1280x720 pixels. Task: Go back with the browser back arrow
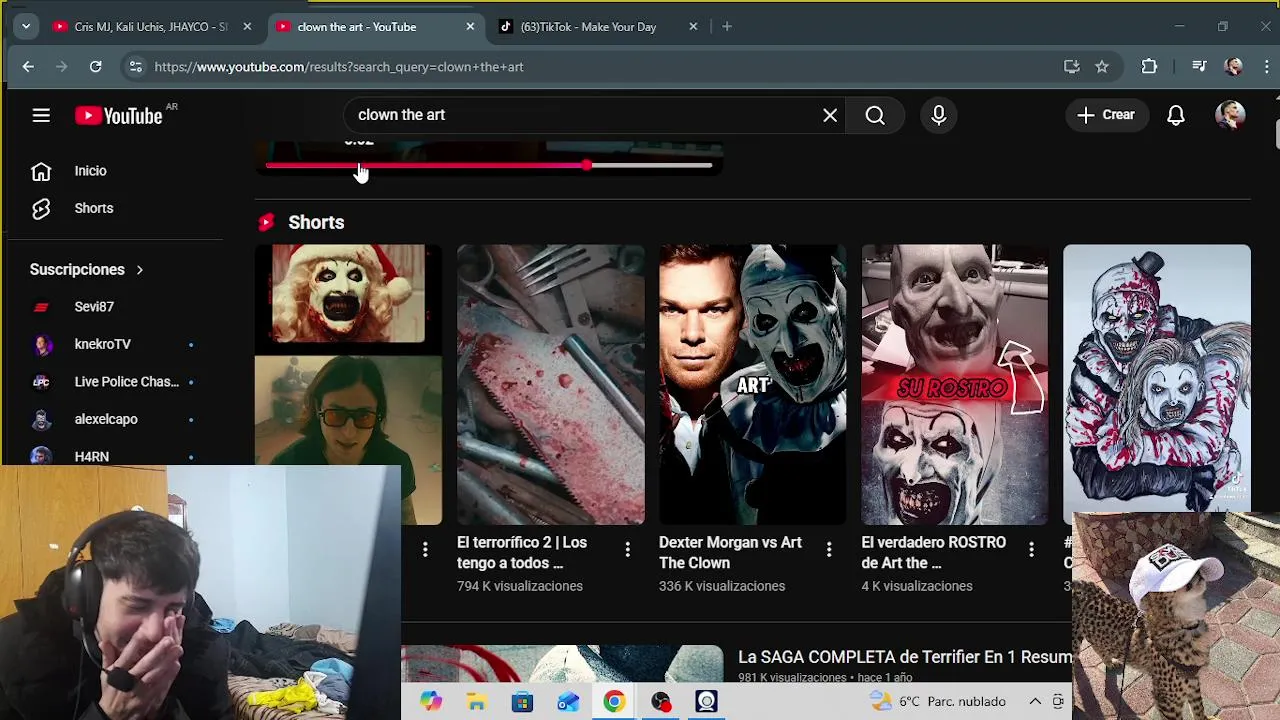point(28,67)
